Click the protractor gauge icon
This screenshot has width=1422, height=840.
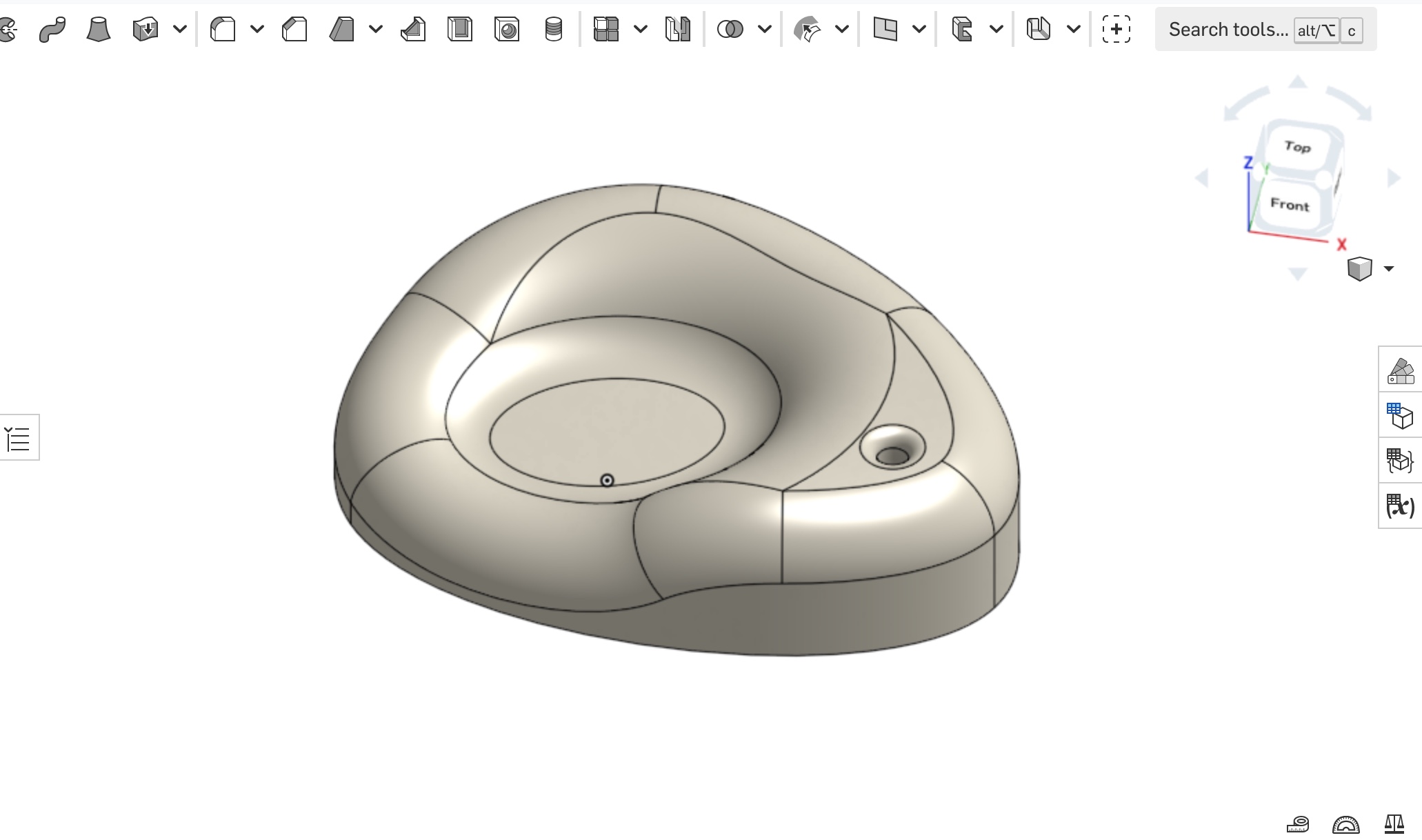pos(1345,823)
